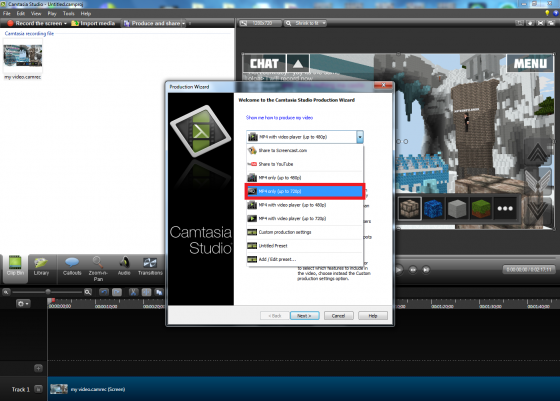Click the Play button in the preview
This screenshot has width=560, height=401.
click(x=399, y=270)
